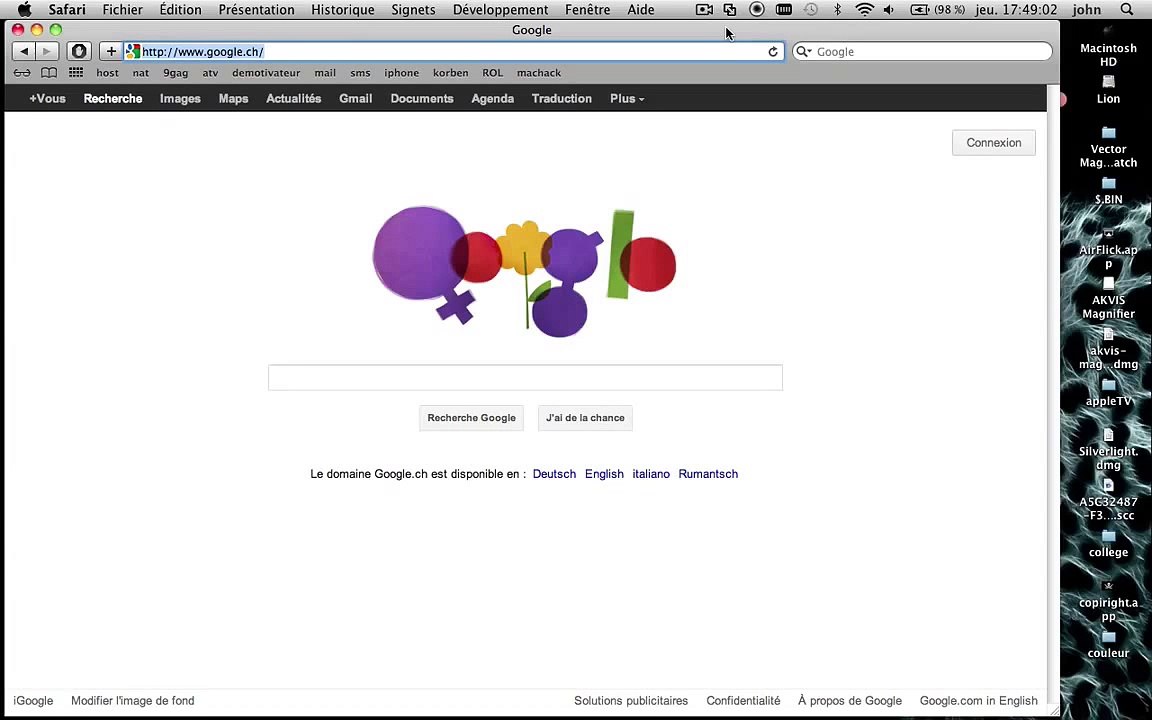Reload the page with the refresh icon

pos(773,51)
